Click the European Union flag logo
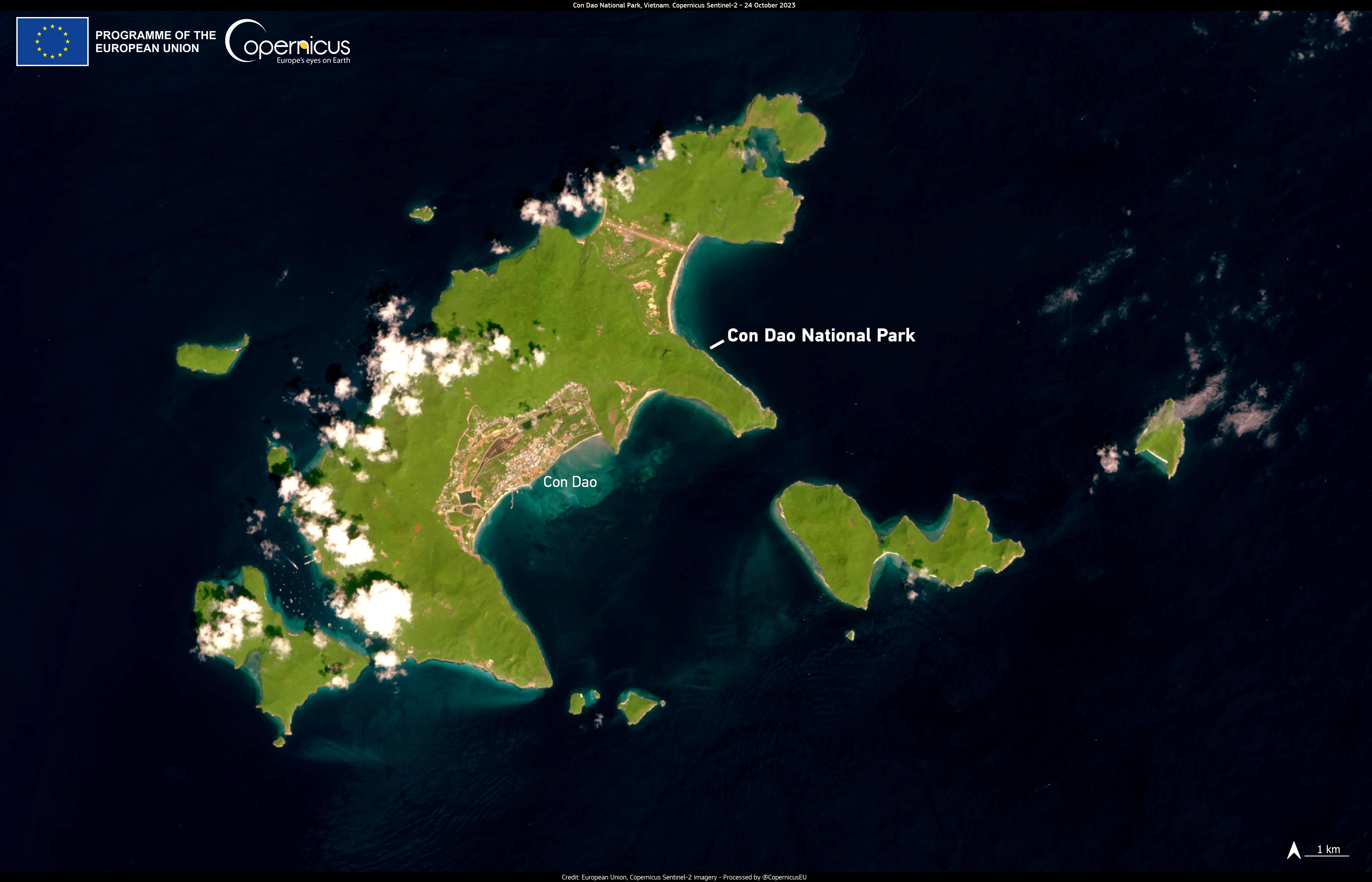The image size is (1372, 882). click(52, 42)
